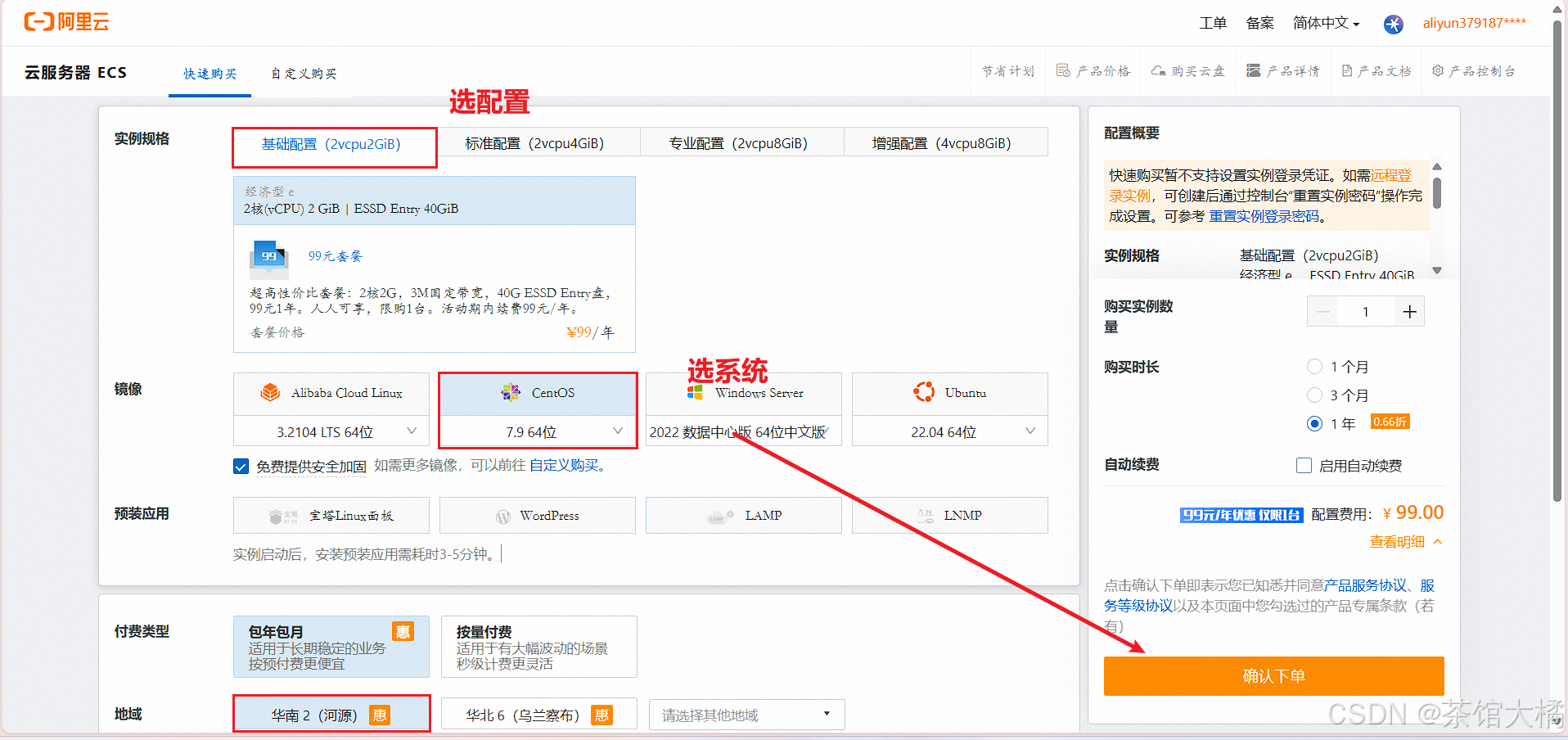Open Windows Server 2022 version dropdown

744,431
